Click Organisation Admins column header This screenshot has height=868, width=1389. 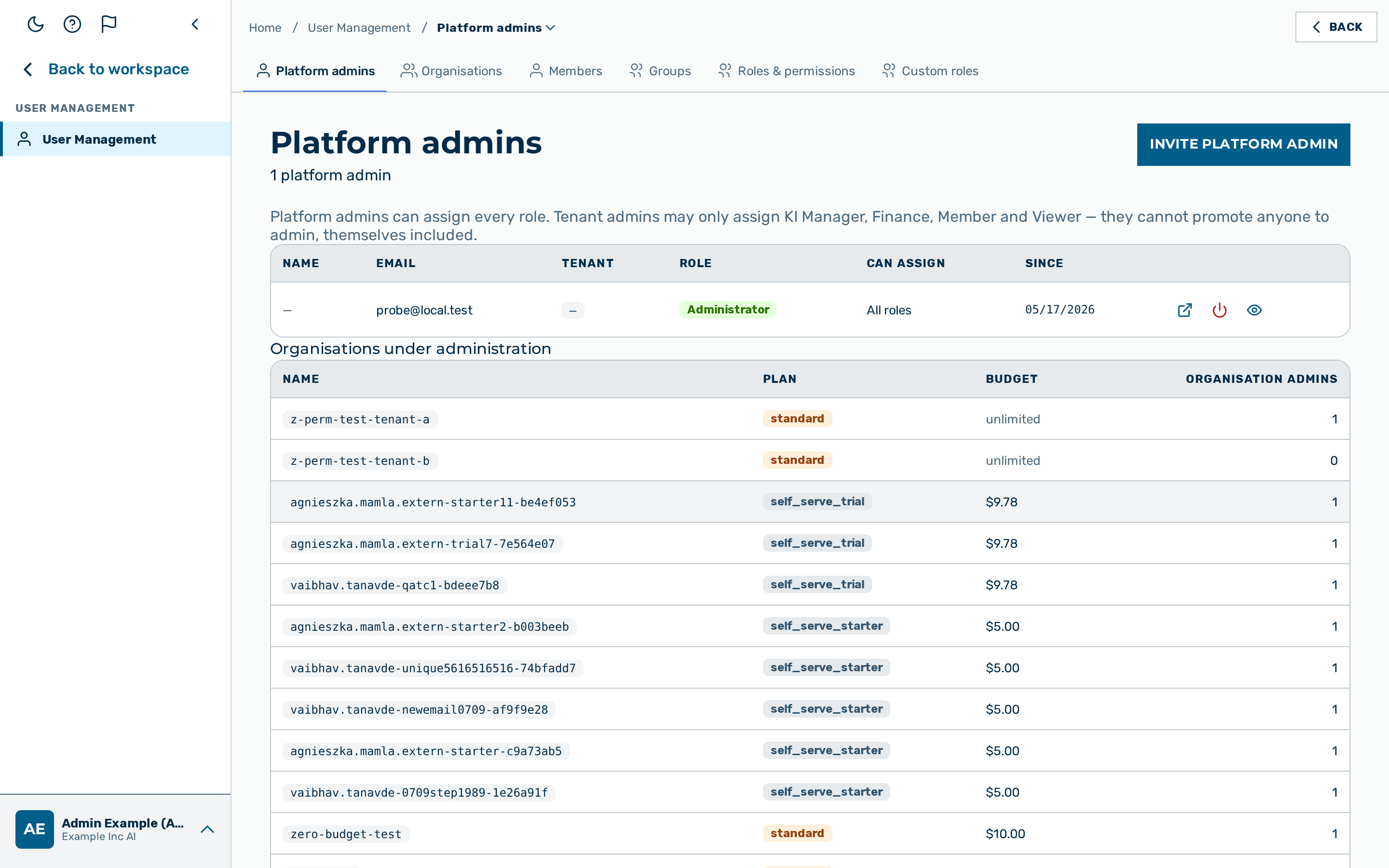(1262, 379)
